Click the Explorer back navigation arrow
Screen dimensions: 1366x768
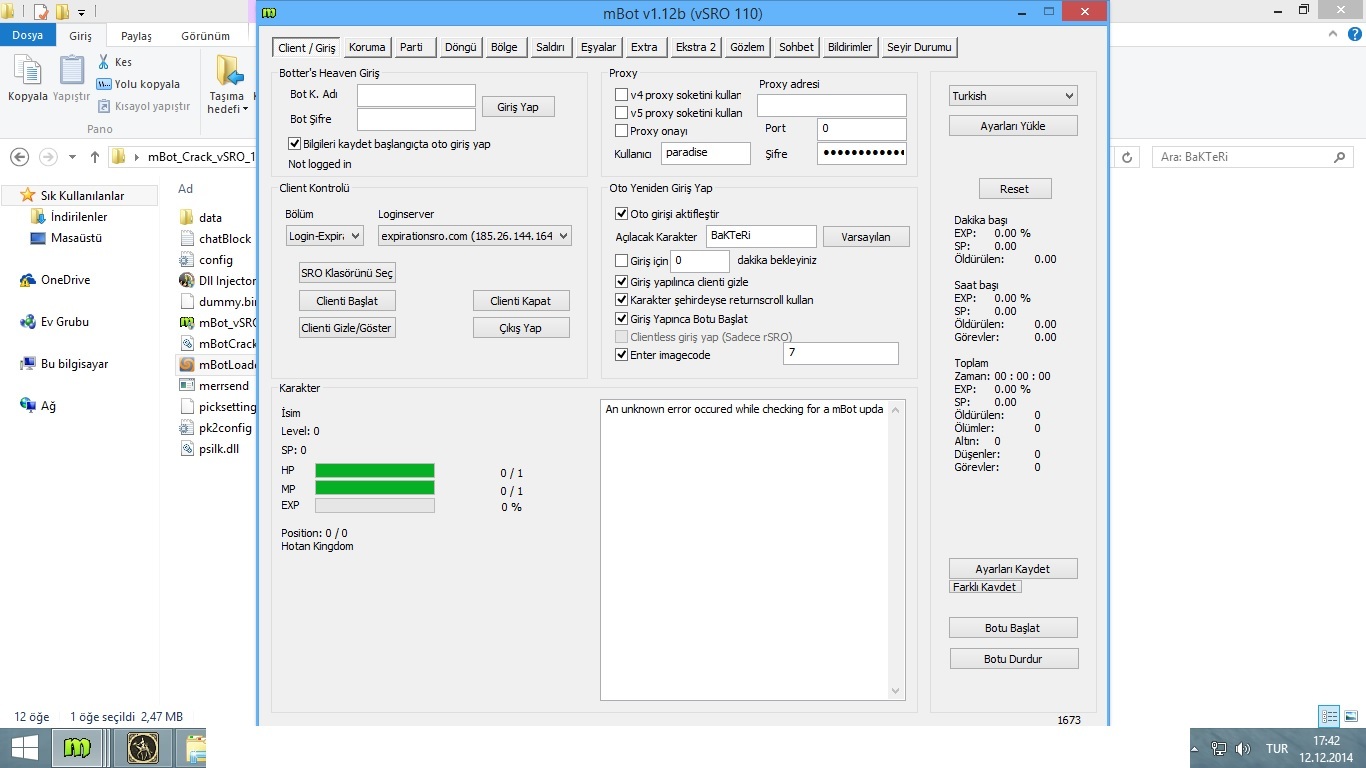coord(19,157)
